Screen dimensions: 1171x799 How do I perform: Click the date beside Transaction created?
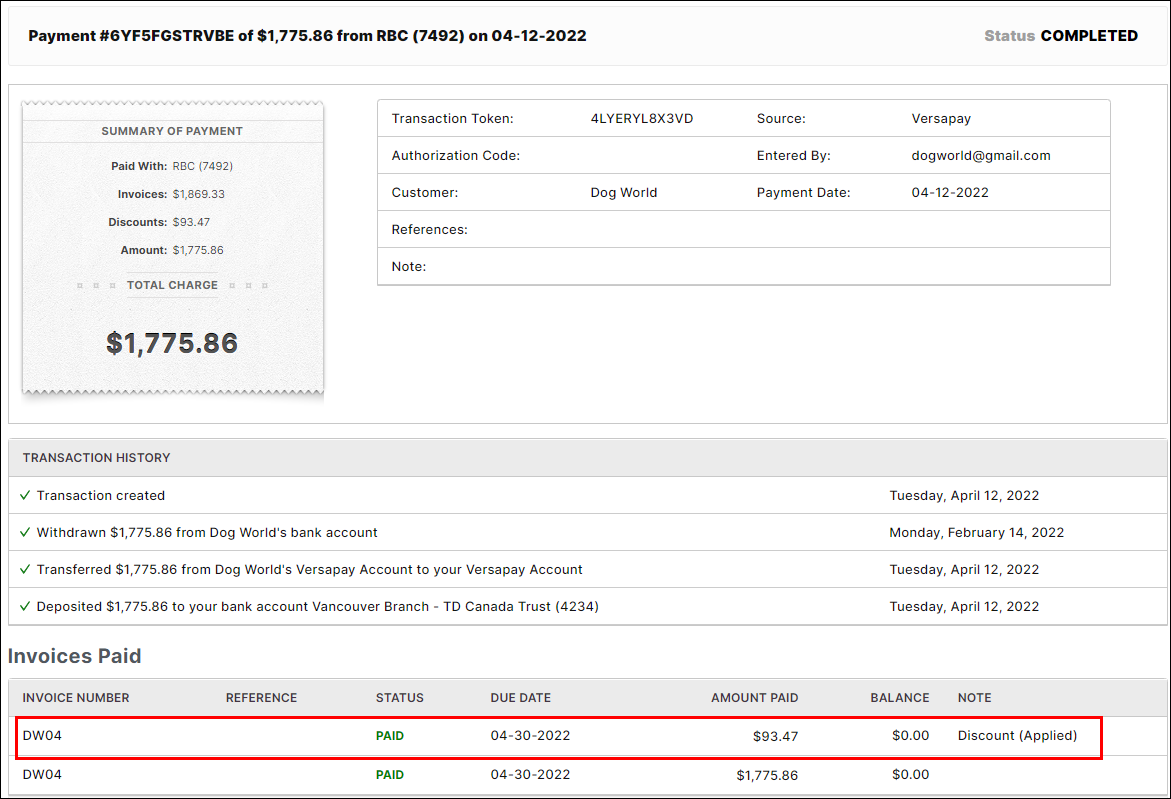pyautogui.click(x=964, y=495)
